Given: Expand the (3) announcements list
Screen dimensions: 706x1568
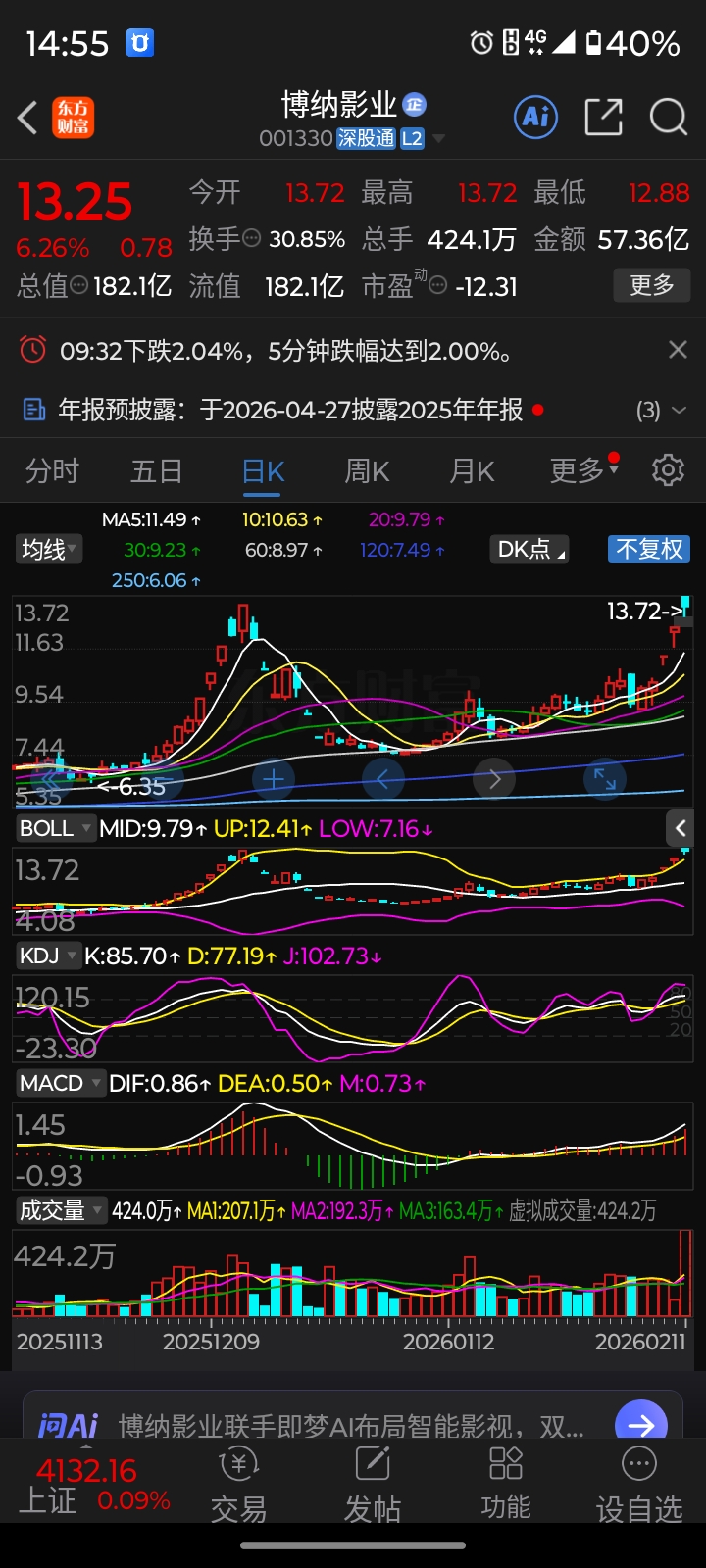Looking at the screenshot, I should pyautogui.click(x=662, y=410).
